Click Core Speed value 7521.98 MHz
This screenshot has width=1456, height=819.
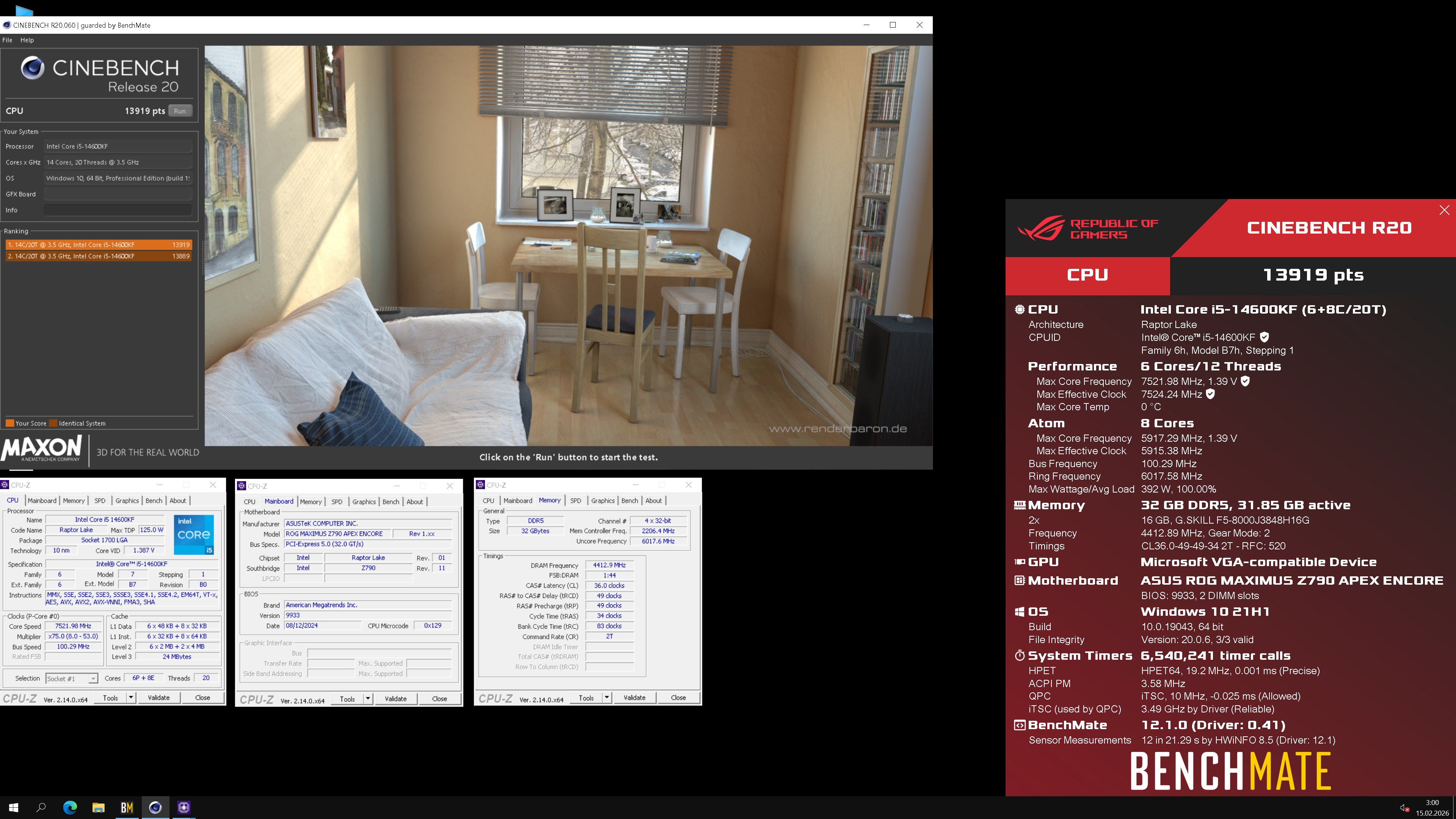pos(73,626)
